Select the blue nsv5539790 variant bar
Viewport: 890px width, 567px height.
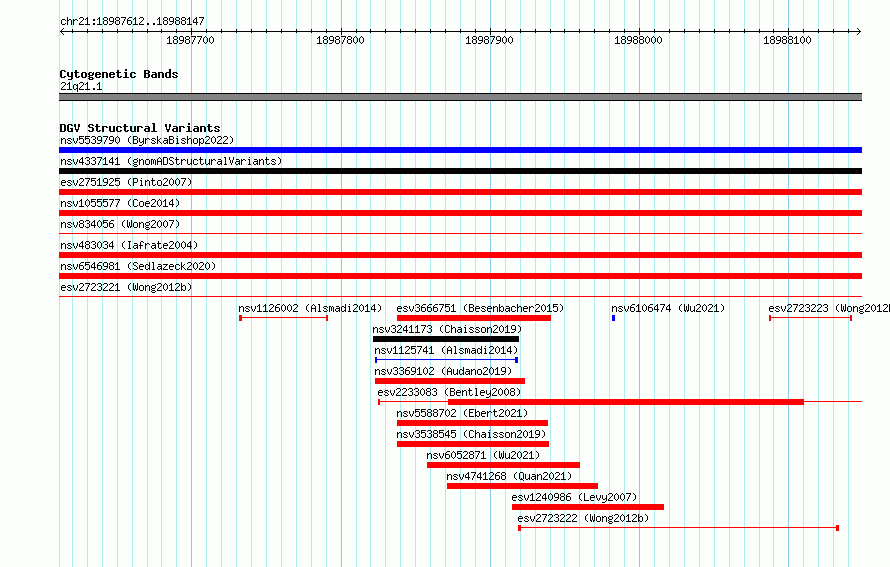click(x=460, y=150)
